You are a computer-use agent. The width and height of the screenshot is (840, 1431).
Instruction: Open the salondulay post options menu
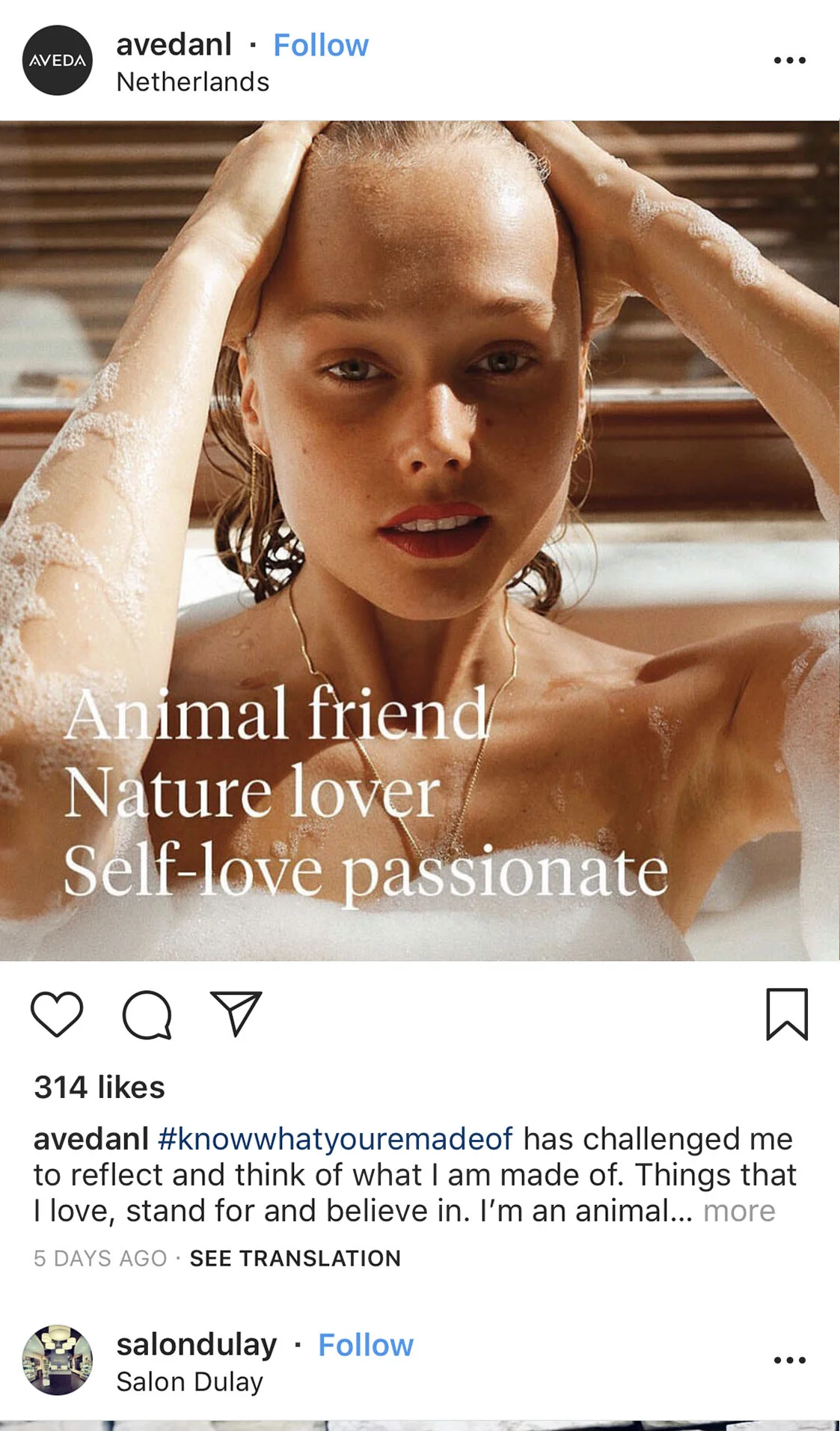click(790, 1360)
